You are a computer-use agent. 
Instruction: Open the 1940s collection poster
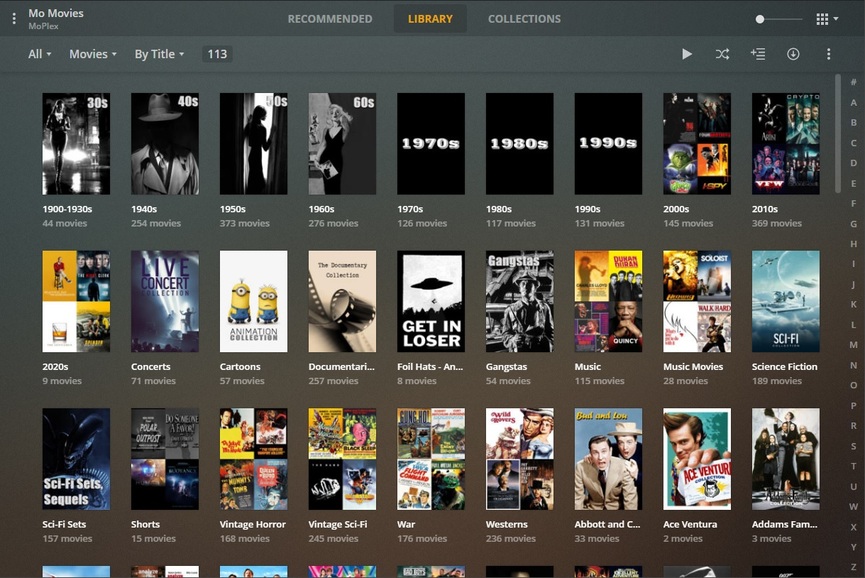165,143
